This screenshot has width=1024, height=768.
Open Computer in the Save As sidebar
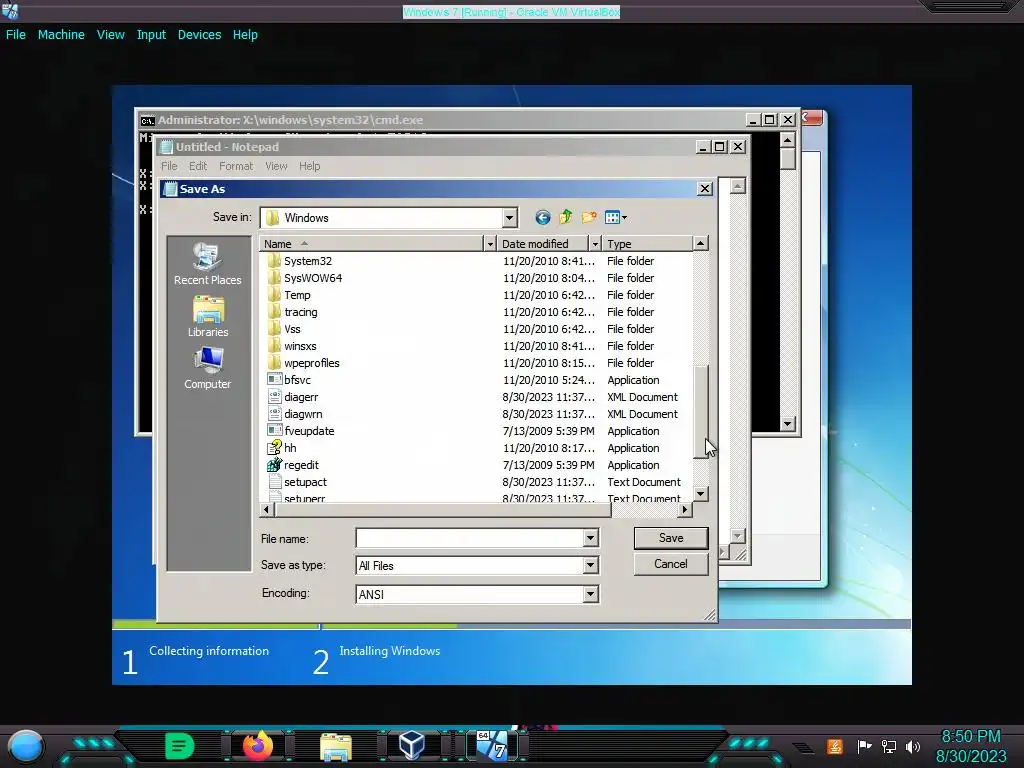(208, 368)
